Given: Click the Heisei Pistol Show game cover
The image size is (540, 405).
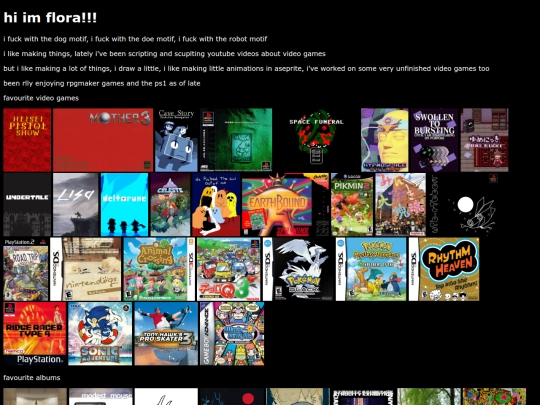Looking at the screenshot, I should point(27,140).
